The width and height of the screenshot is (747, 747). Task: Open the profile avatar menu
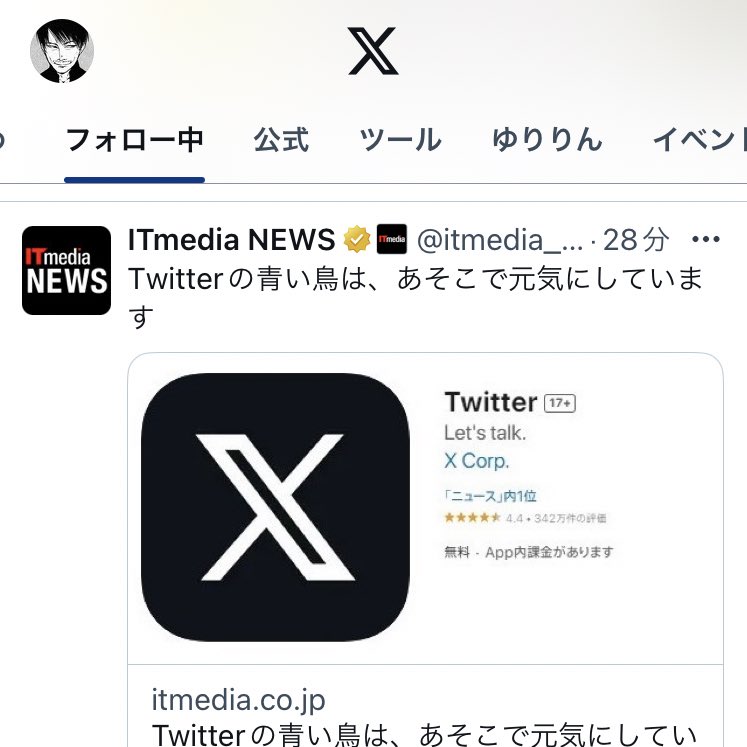click(62, 51)
